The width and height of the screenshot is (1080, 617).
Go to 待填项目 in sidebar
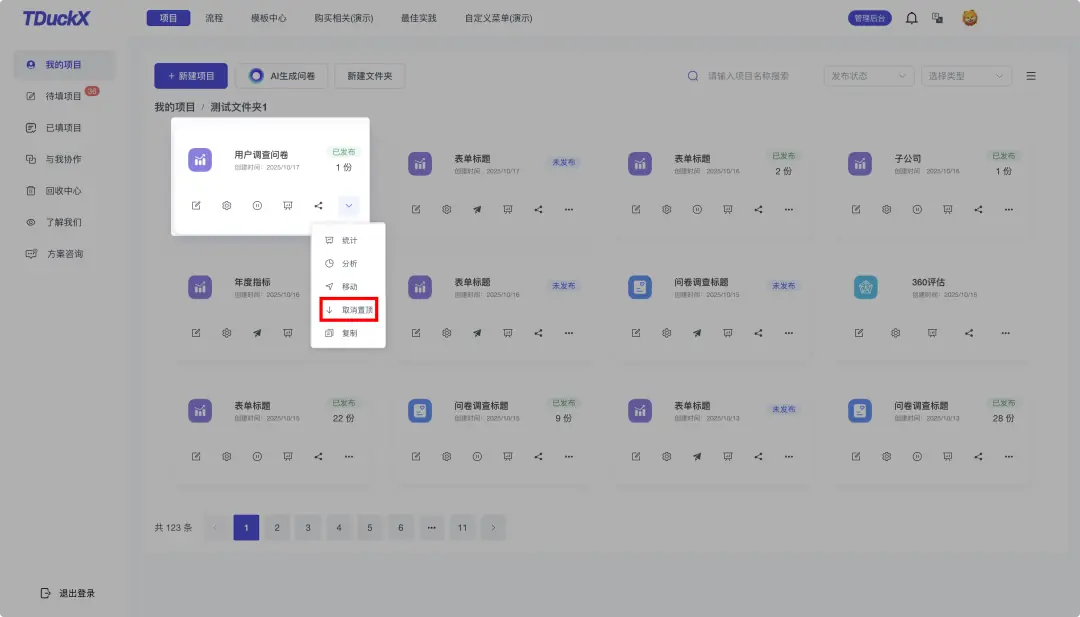64,96
